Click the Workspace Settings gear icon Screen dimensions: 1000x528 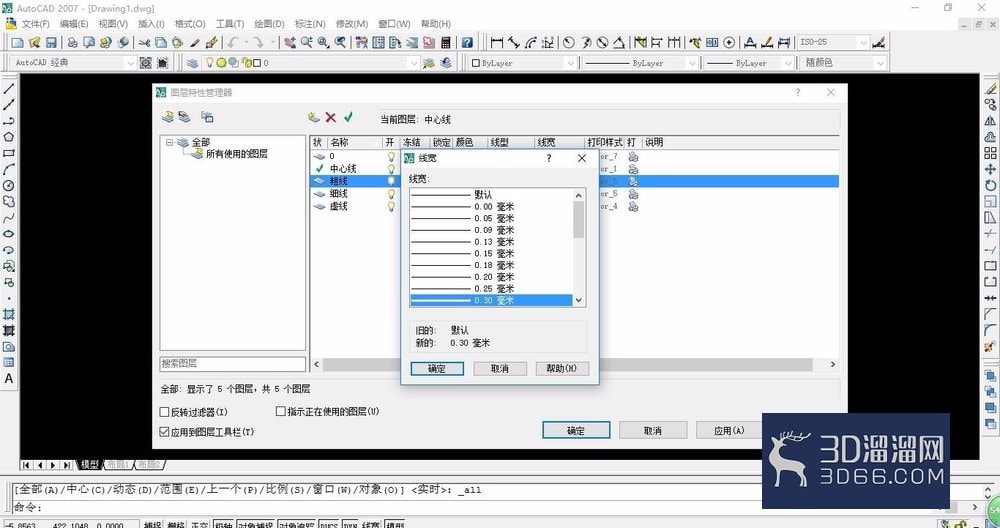click(x=145, y=62)
